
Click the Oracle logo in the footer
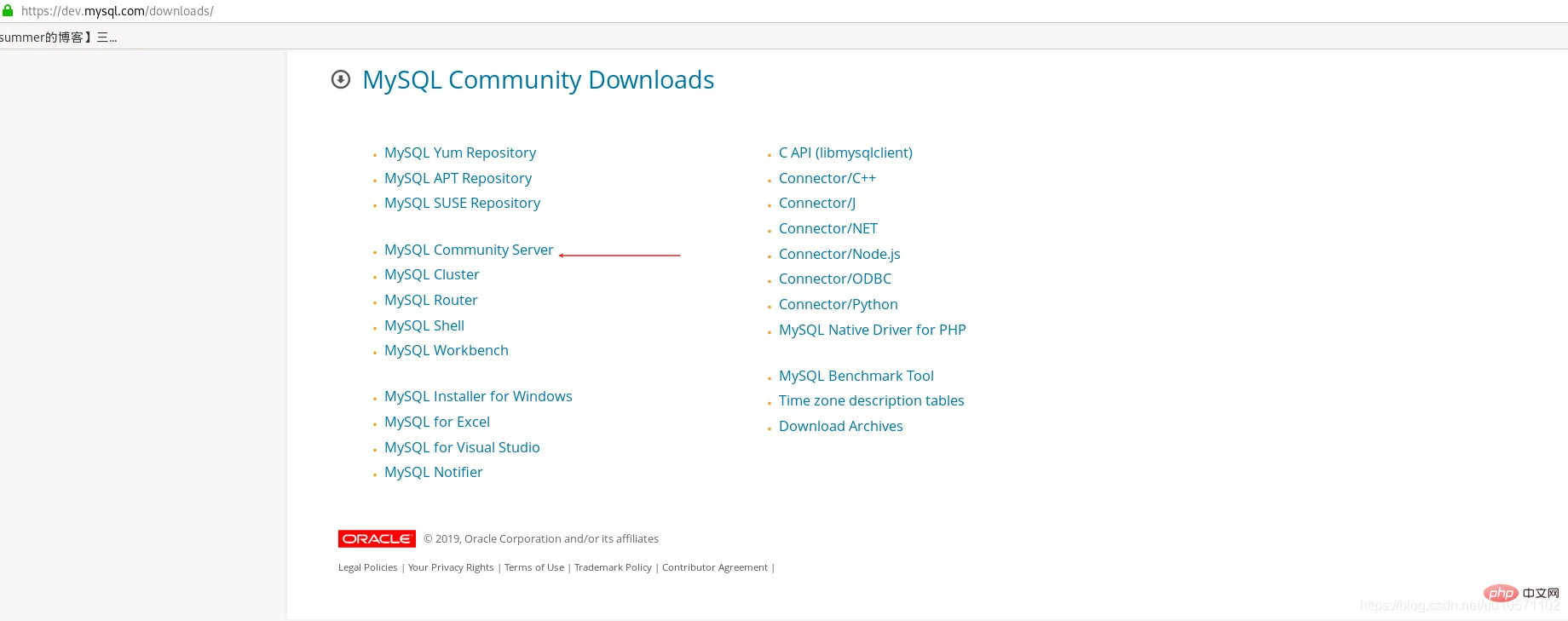tap(377, 538)
